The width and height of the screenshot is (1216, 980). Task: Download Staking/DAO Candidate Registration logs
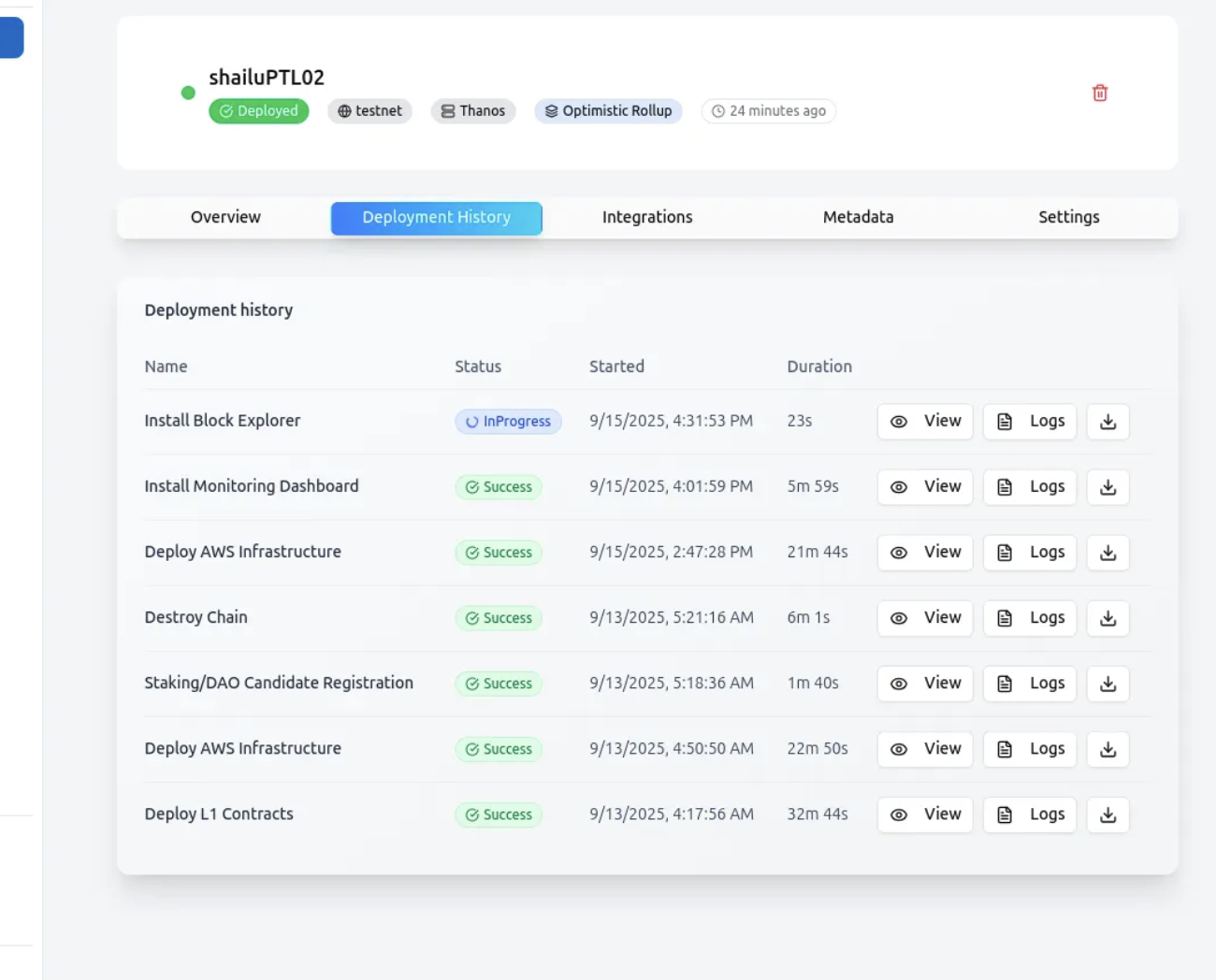1107,684
